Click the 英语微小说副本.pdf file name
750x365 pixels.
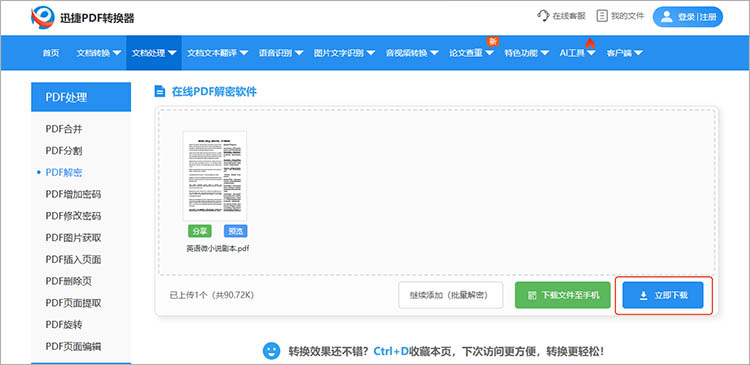[218, 249]
